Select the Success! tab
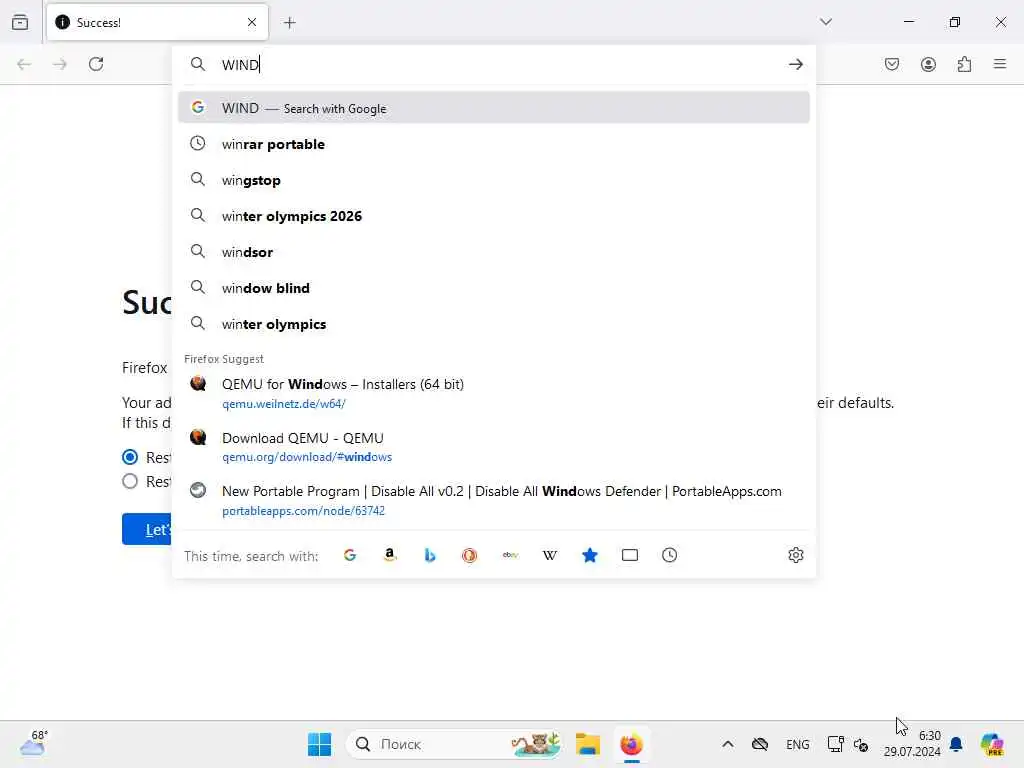Image resolution: width=1024 pixels, height=768 pixels. [x=157, y=23]
